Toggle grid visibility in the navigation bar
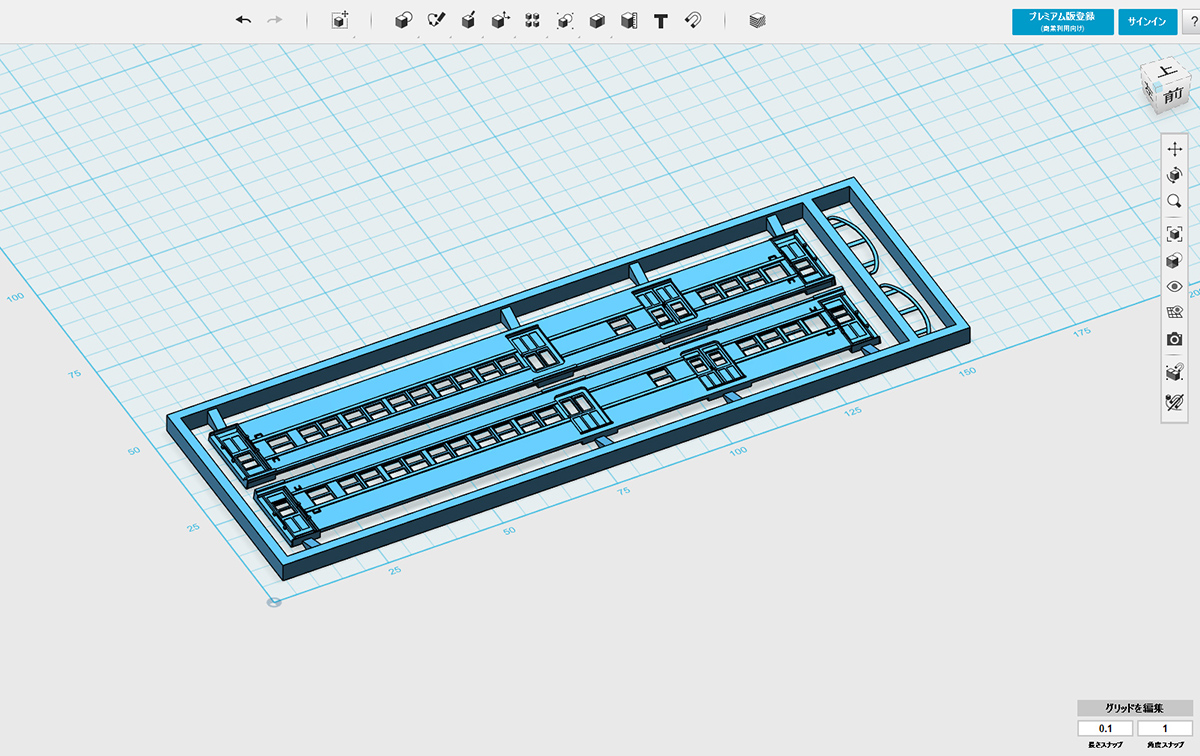Screen dimensions: 1200x756 [1175, 313]
